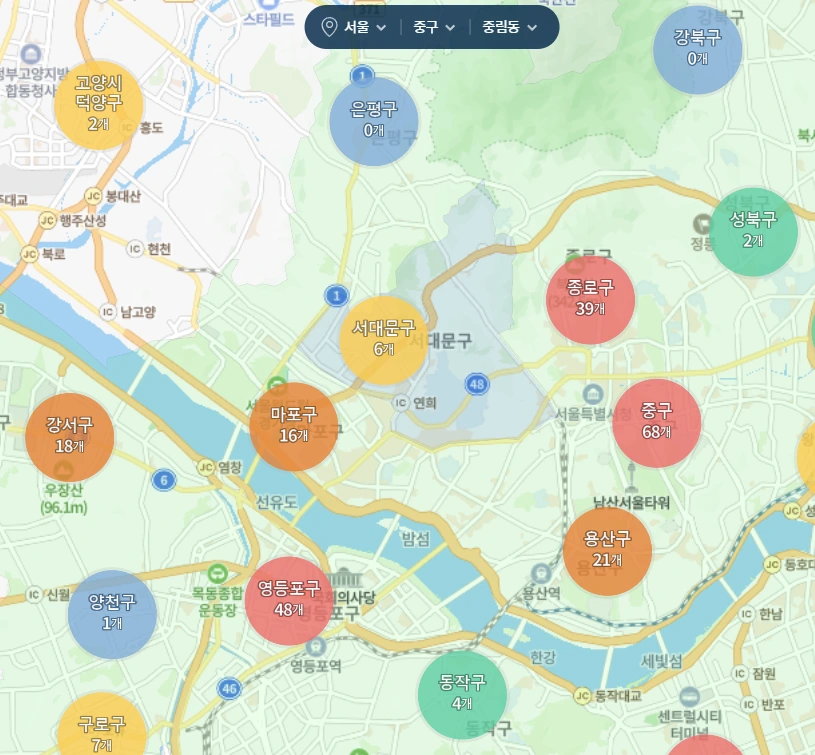The image size is (815, 755).
Task: Click the route 6 shield icon
Action: [164, 480]
